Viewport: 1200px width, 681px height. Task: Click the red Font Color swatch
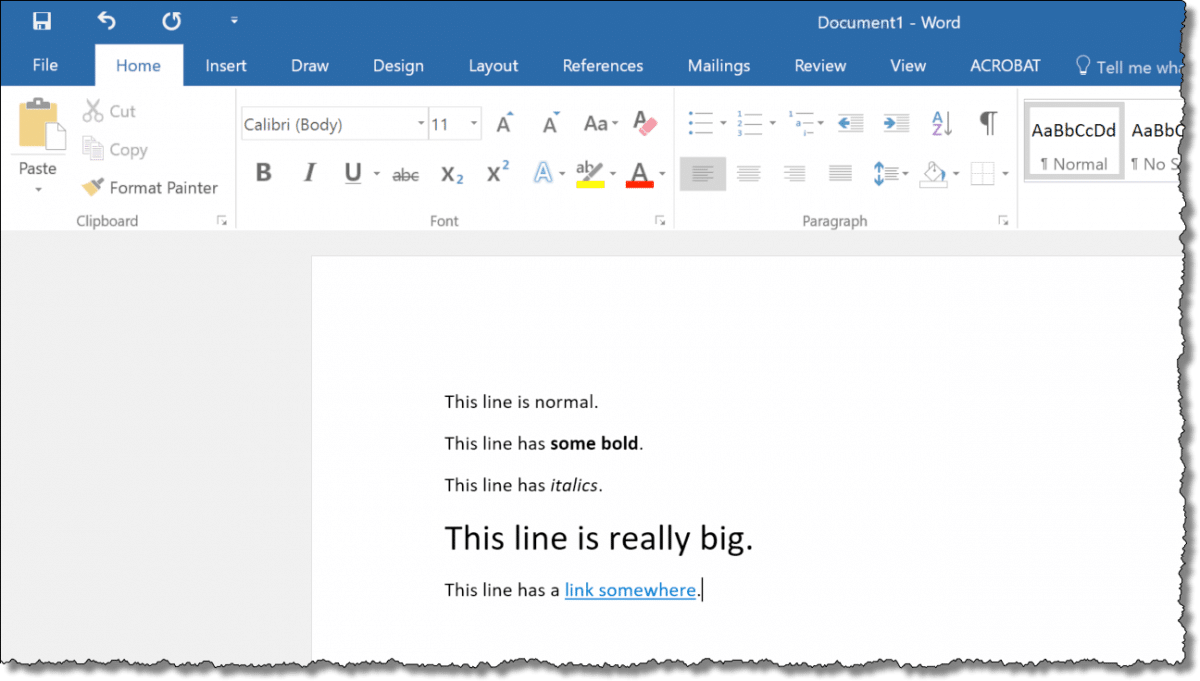[641, 173]
